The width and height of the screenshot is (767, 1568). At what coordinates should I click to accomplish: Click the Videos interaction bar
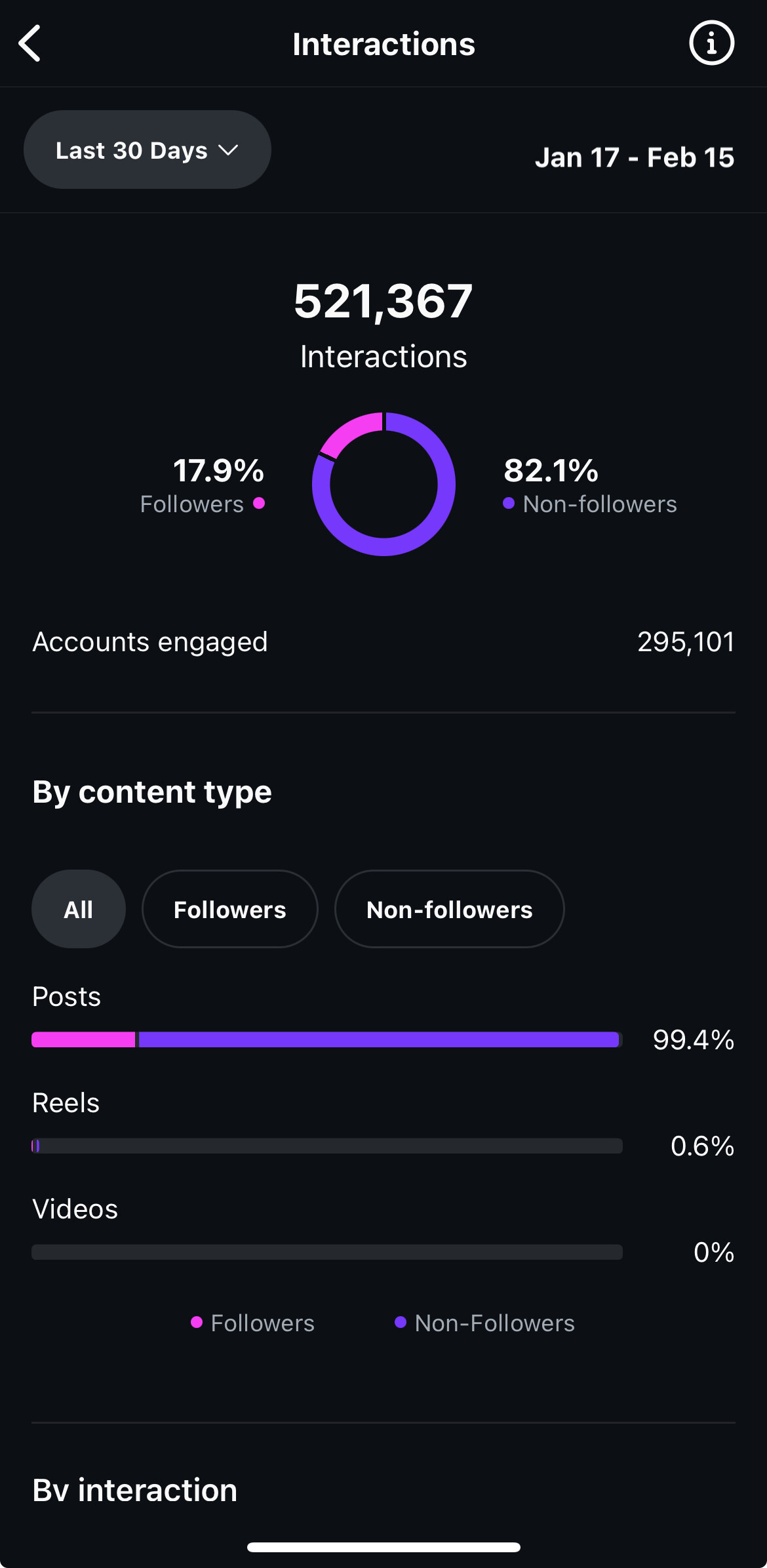[x=327, y=1252]
